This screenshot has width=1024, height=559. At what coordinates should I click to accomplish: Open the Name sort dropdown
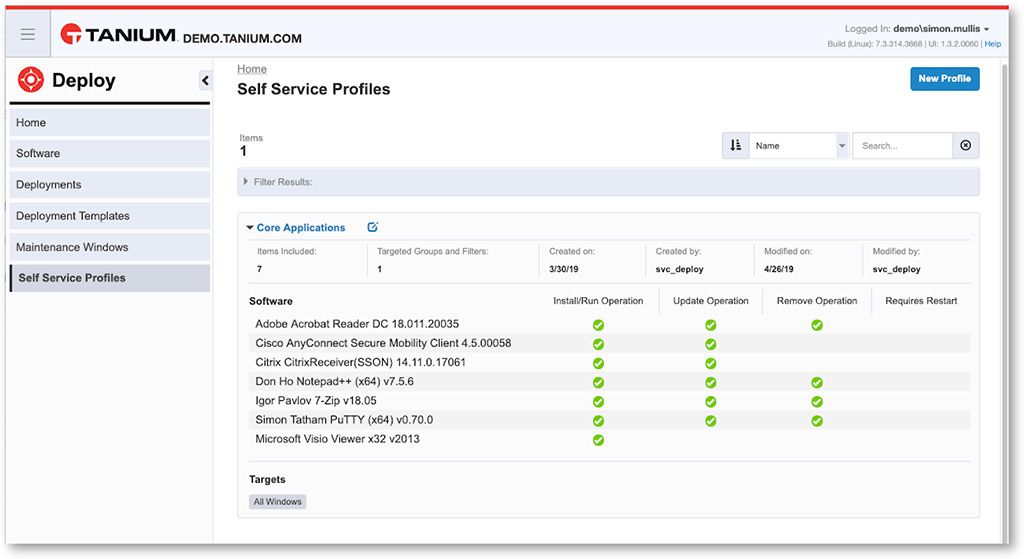[799, 146]
